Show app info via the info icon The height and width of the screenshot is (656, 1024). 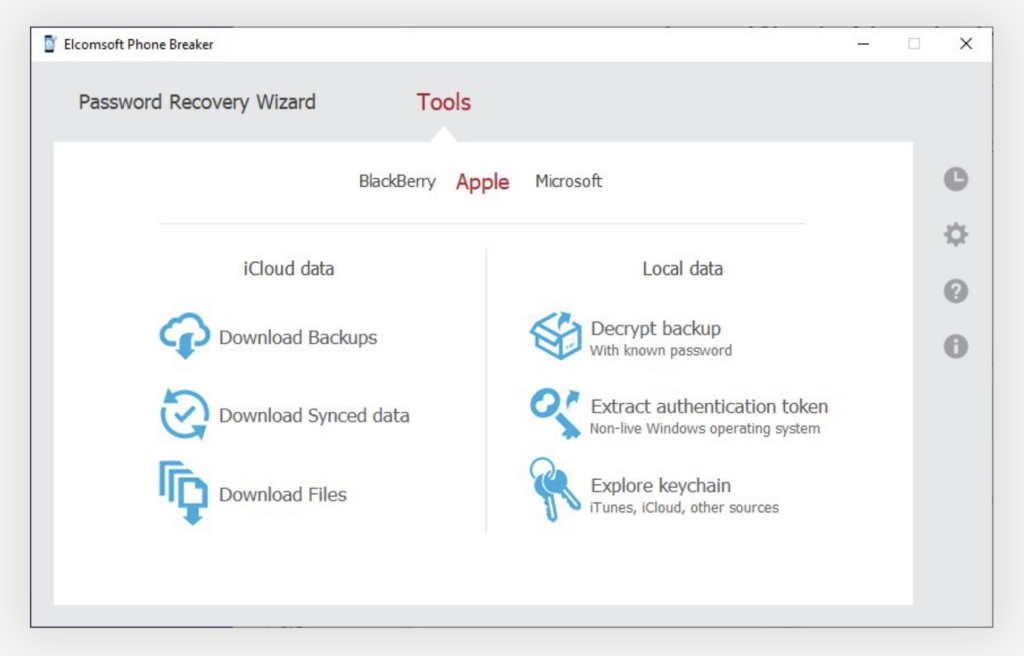(956, 347)
